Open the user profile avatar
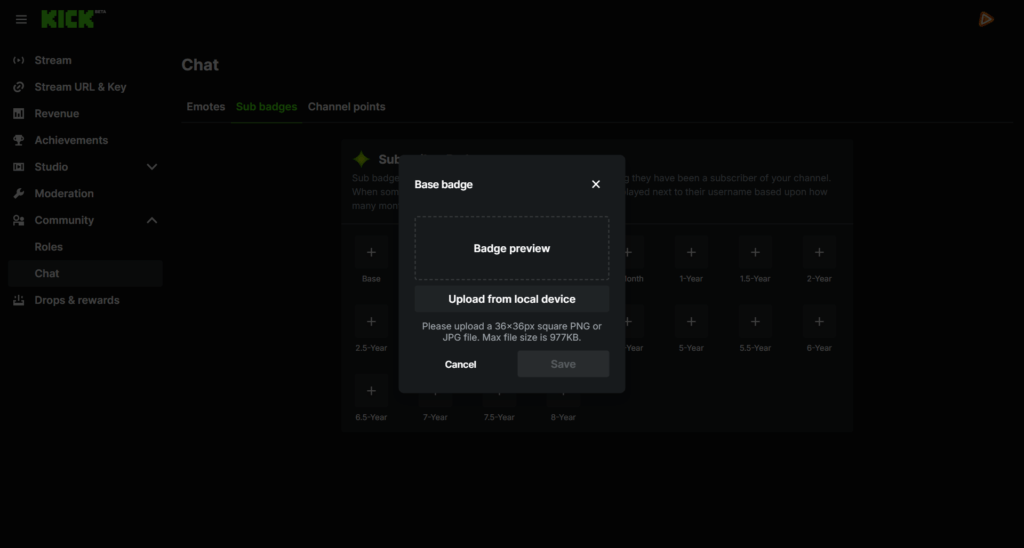 click(986, 19)
